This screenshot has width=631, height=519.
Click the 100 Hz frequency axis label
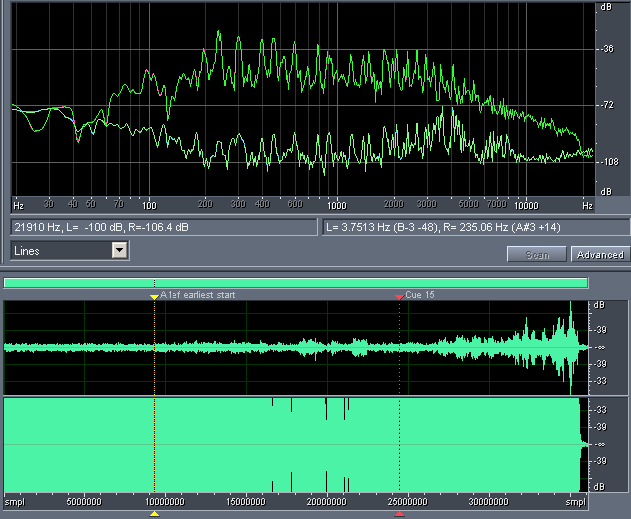pos(149,206)
